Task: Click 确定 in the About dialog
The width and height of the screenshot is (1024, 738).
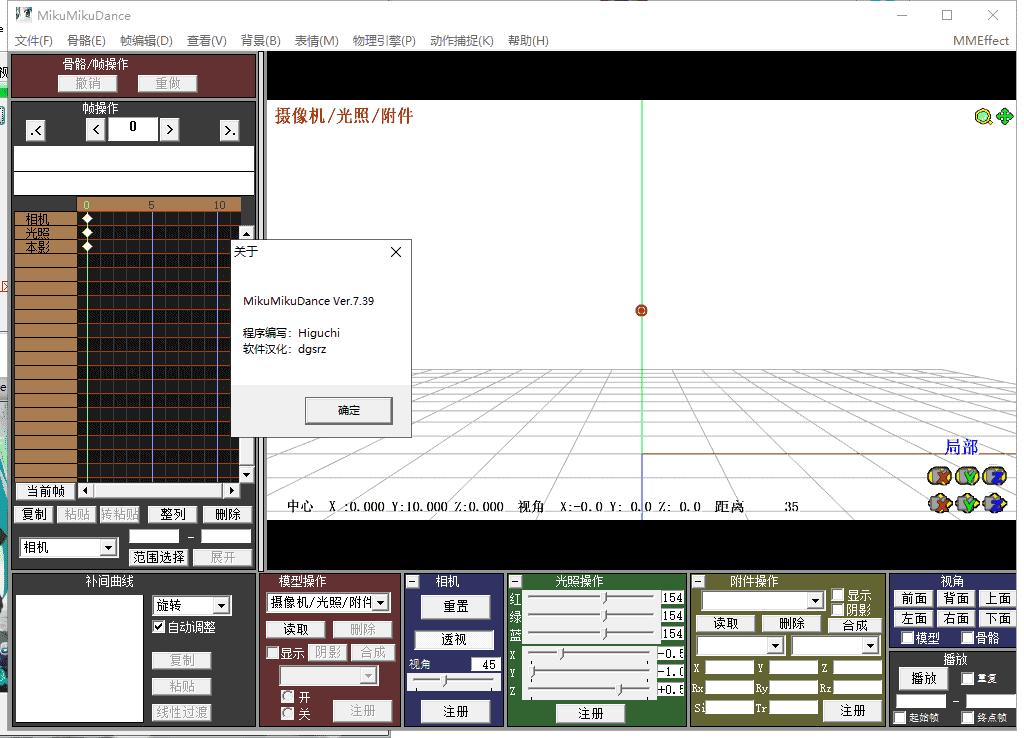Action: tap(348, 410)
